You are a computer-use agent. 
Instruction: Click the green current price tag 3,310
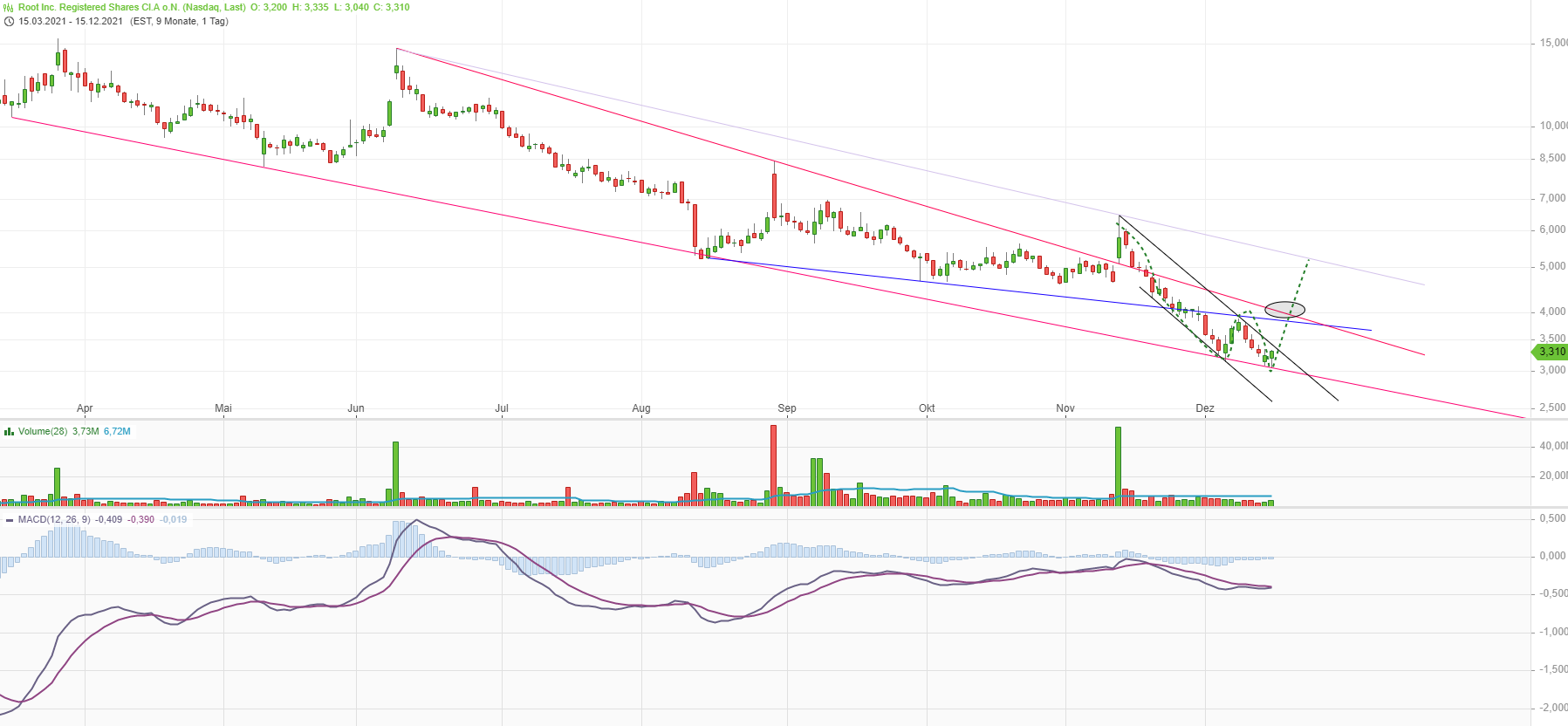pos(1551,352)
